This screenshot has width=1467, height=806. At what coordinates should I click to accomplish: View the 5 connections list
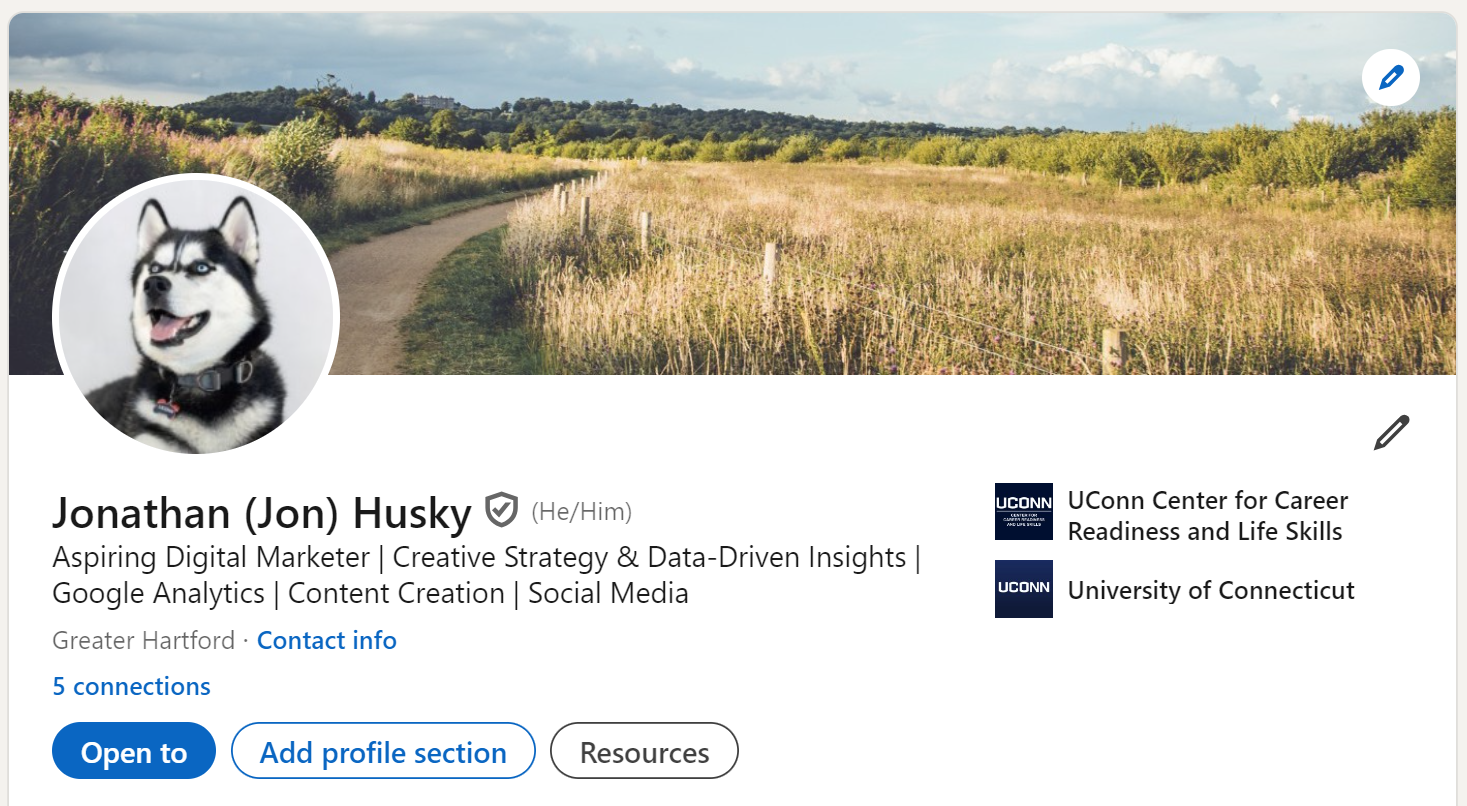pos(130,686)
